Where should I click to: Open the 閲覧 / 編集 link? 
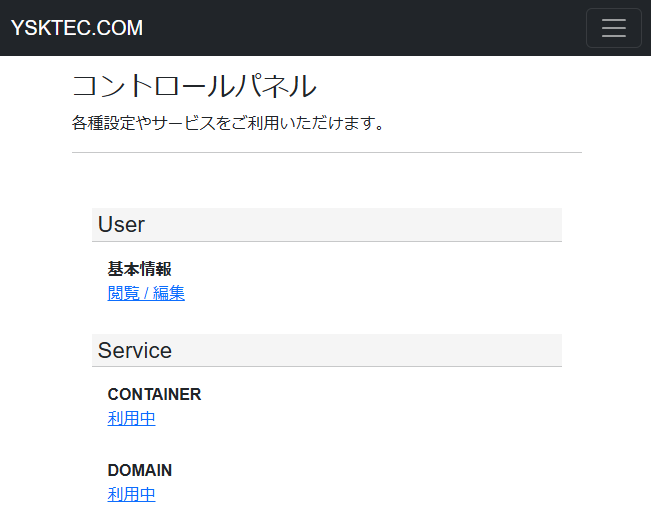pos(146,293)
